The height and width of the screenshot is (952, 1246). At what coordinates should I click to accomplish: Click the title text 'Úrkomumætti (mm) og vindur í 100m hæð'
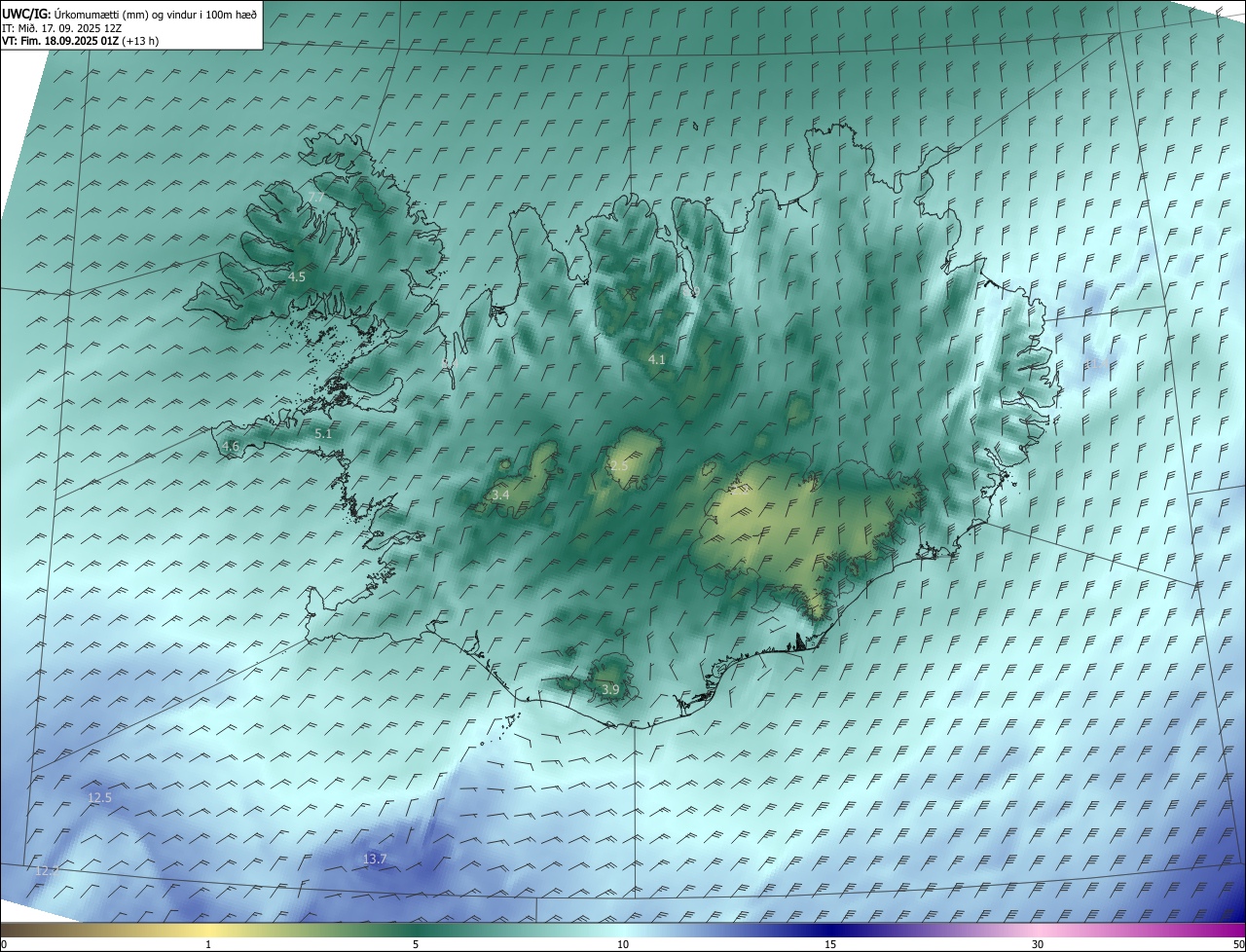tap(156, 14)
